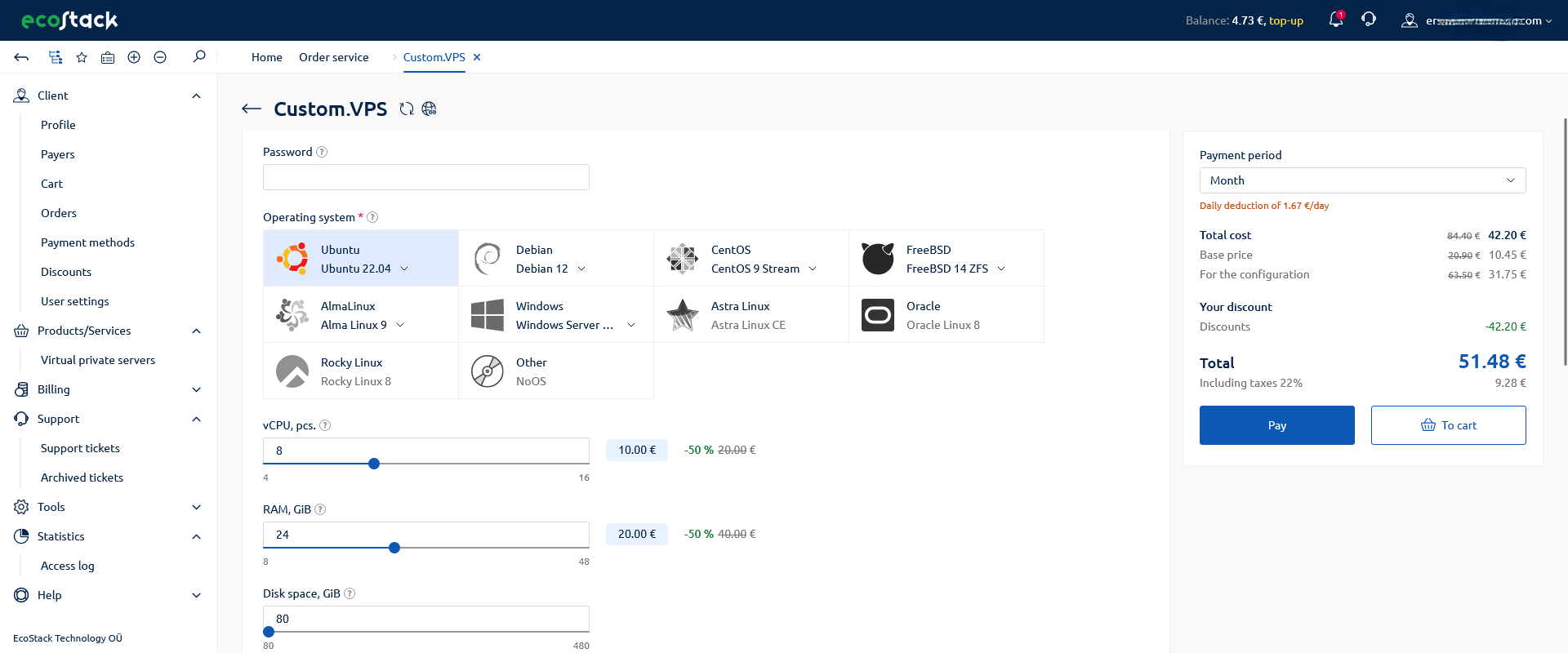Viewport: 1568px width, 653px height.
Task: Show the Disk space help tooltip
Action: coord(350,593)
